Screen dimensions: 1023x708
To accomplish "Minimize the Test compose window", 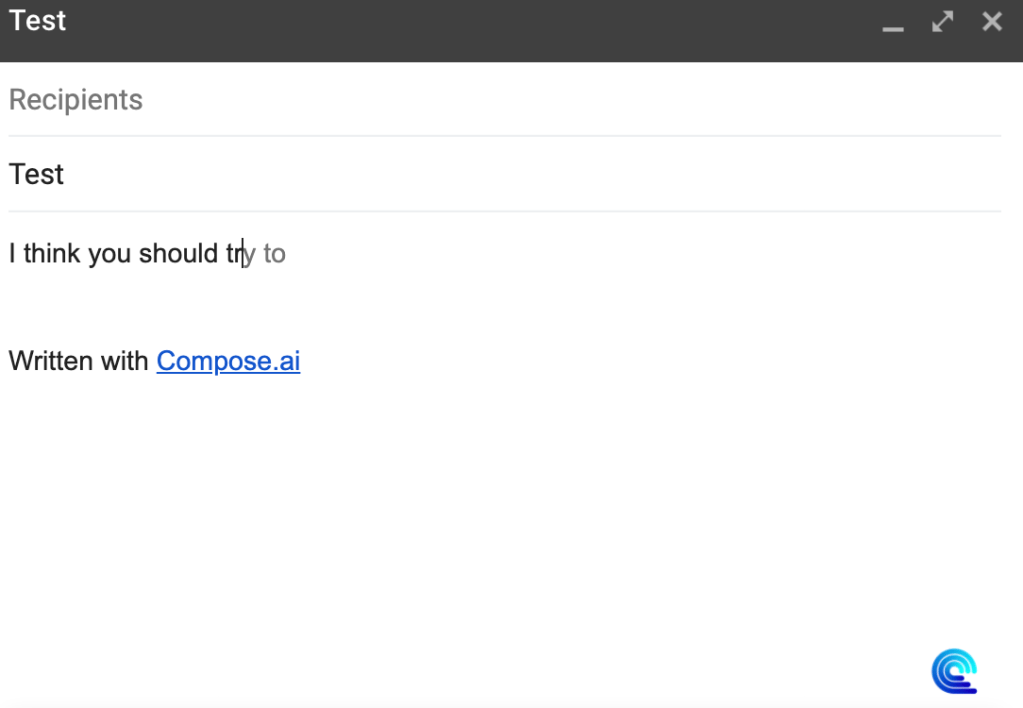I will [x=893, y=24].
